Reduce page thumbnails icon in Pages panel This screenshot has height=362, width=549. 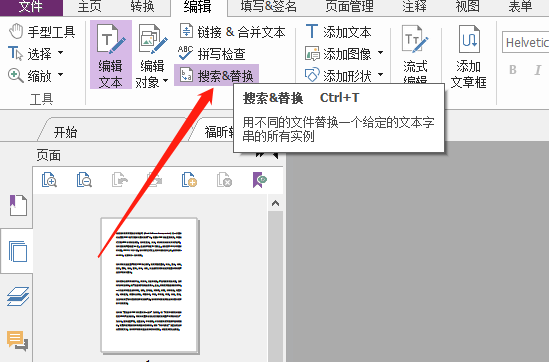[84, 180]
